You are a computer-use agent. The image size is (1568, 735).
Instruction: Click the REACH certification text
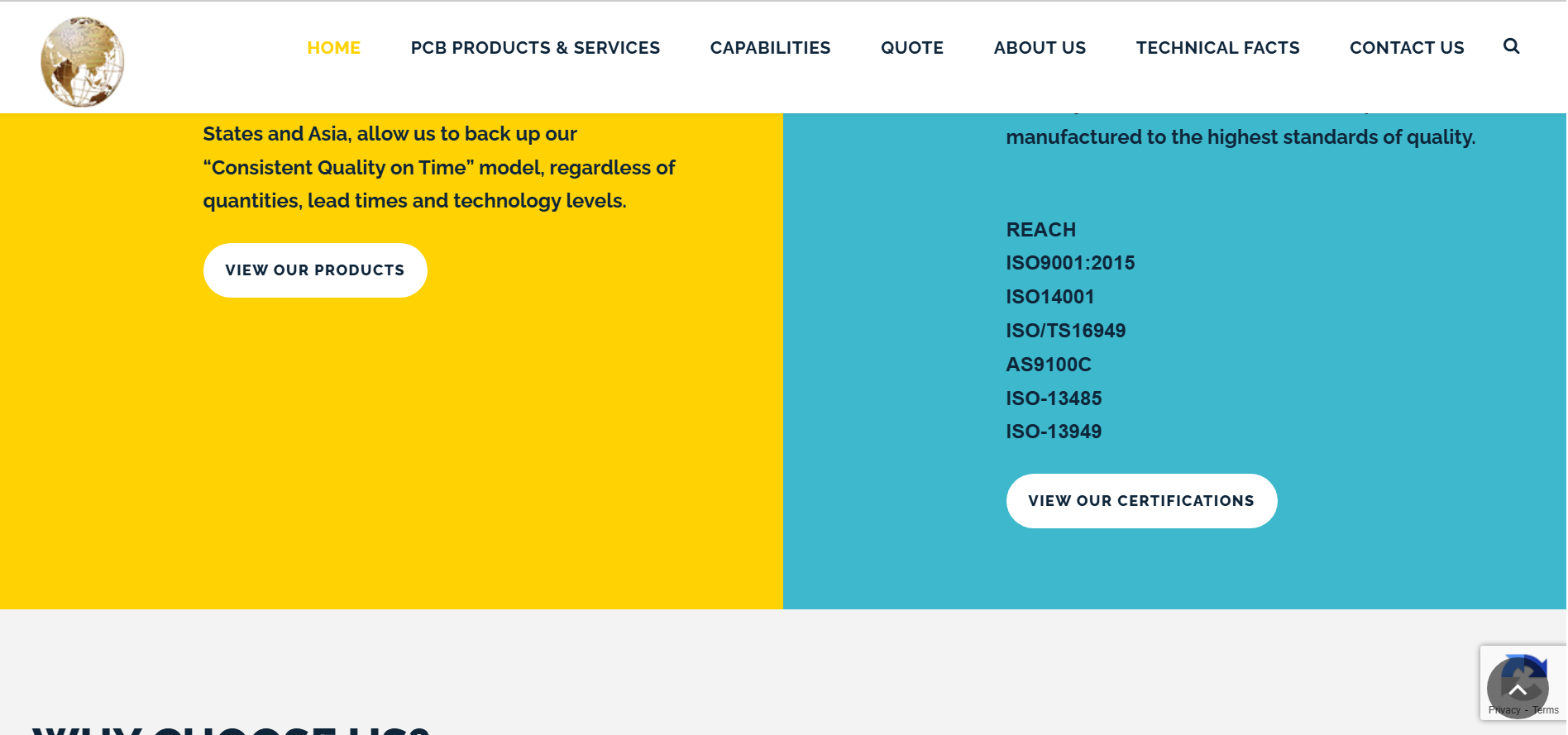pos(1040,230)
